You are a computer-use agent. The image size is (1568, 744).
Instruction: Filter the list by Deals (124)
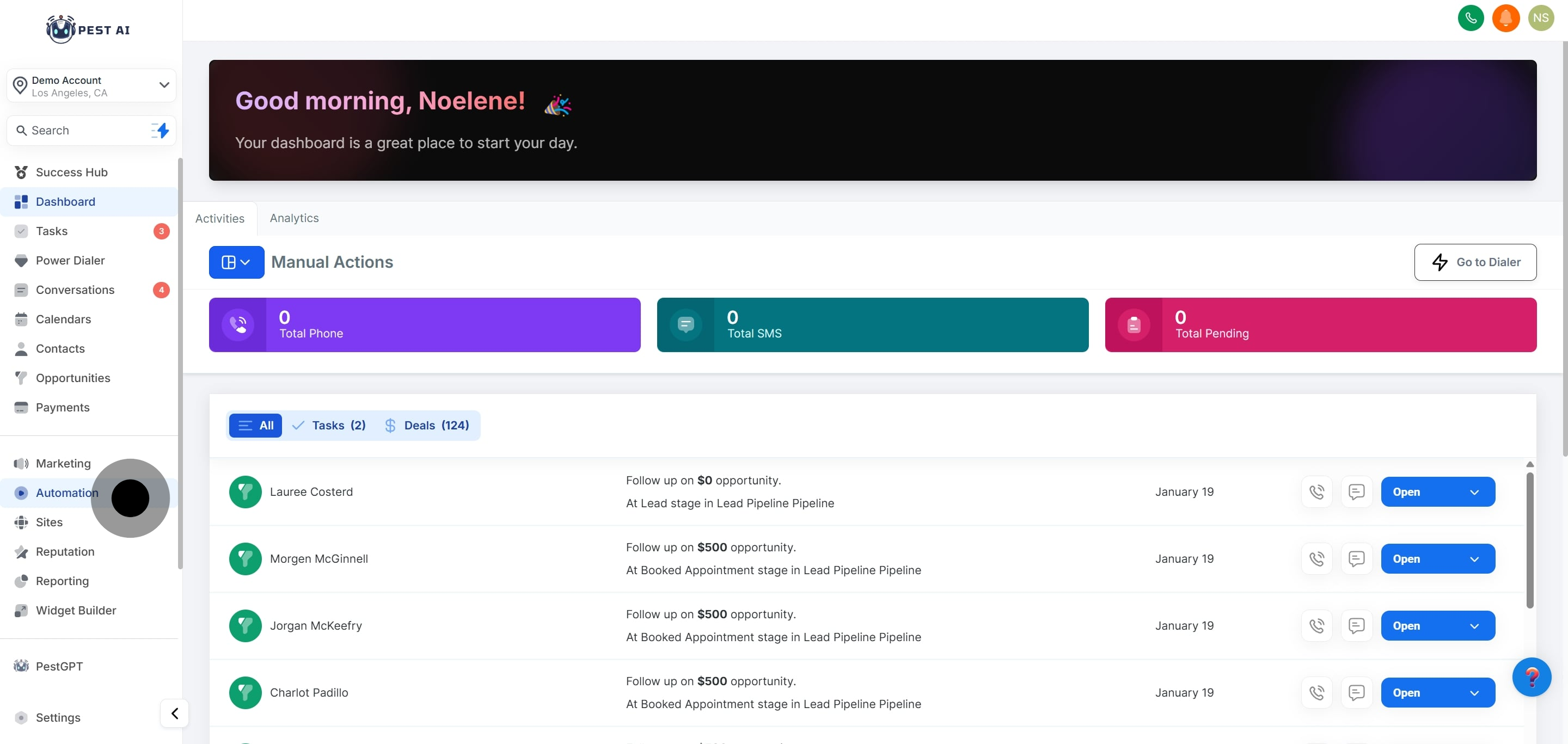(x=427, y=425)
